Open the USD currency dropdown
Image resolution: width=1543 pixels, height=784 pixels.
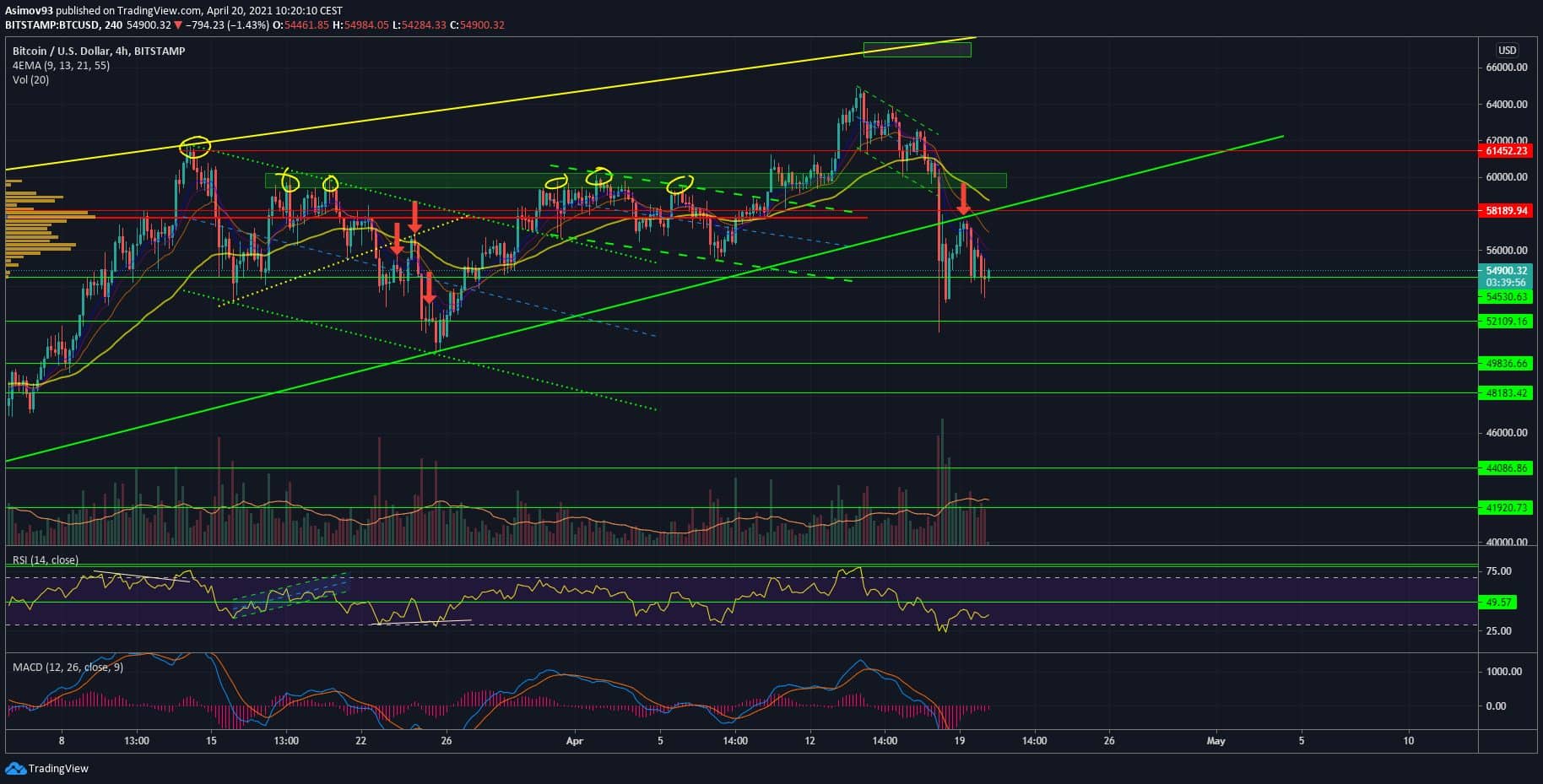pyautogui.click(x=1507, y=50)
